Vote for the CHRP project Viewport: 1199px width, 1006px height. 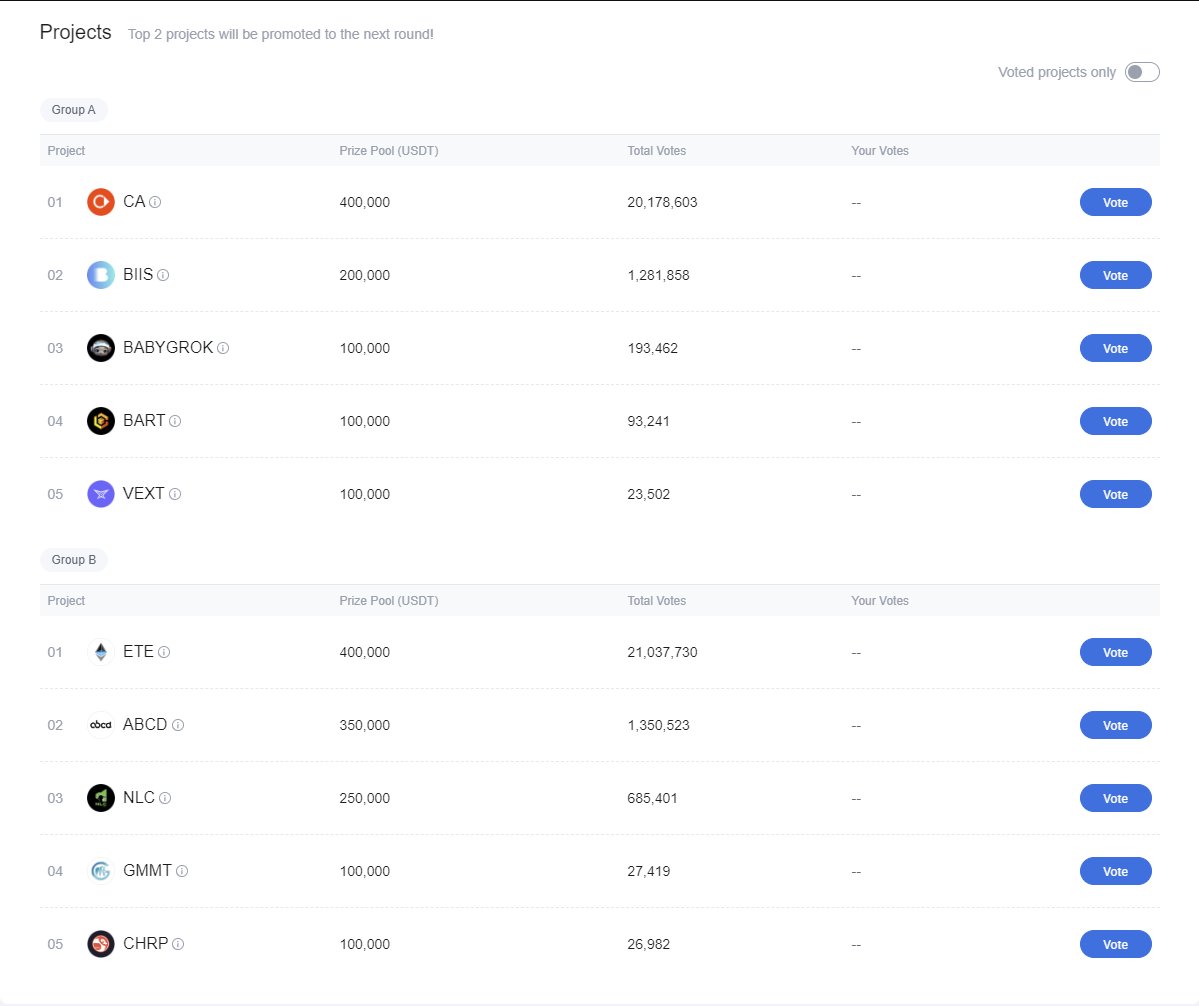point(1115,944)
